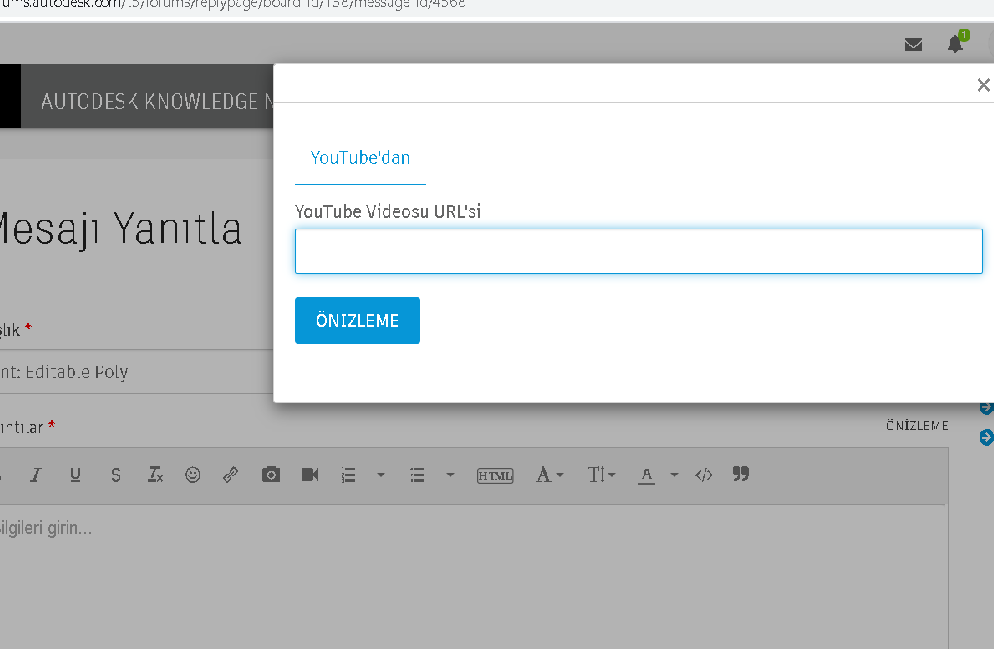The height and width of the screenshot is (649, 994).
Task: Expand numbered list style dropdown arrow
Action: click(x=381, y=474)
